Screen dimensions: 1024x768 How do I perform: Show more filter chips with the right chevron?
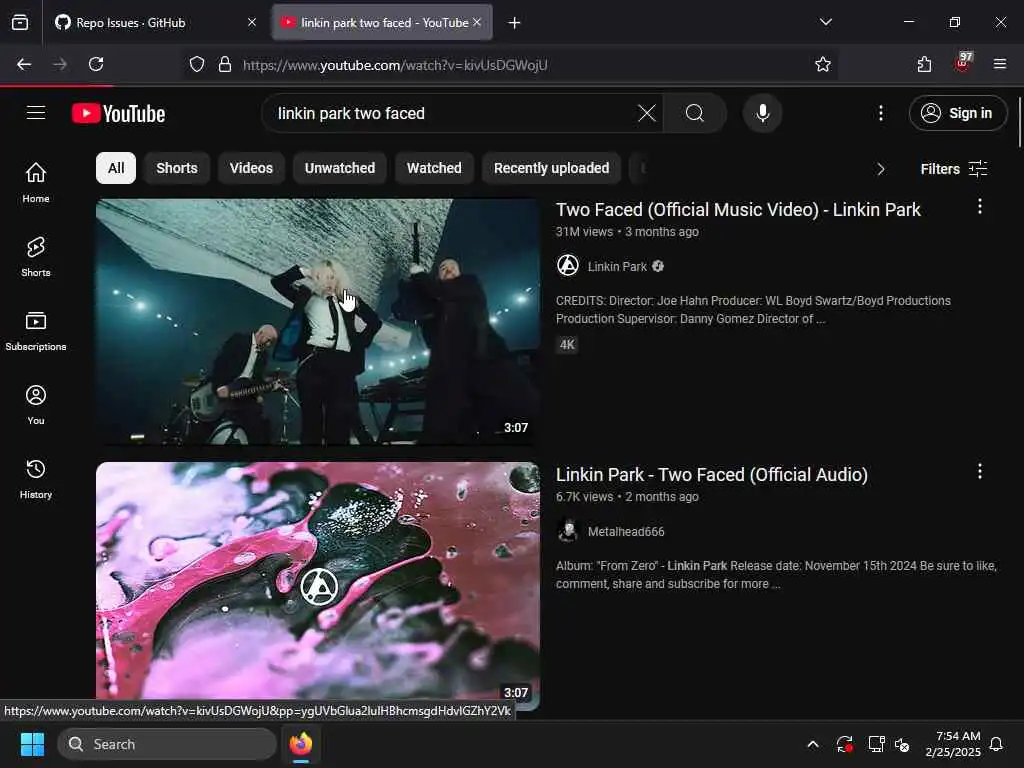coord(880,169)
